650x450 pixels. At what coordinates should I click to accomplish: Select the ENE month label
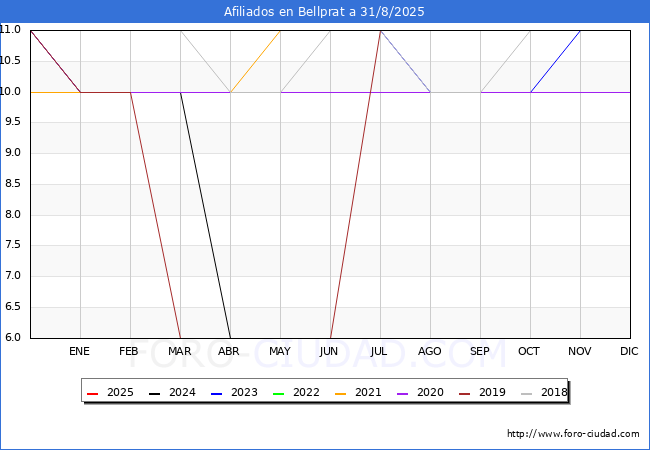click(x=79, y=351)
